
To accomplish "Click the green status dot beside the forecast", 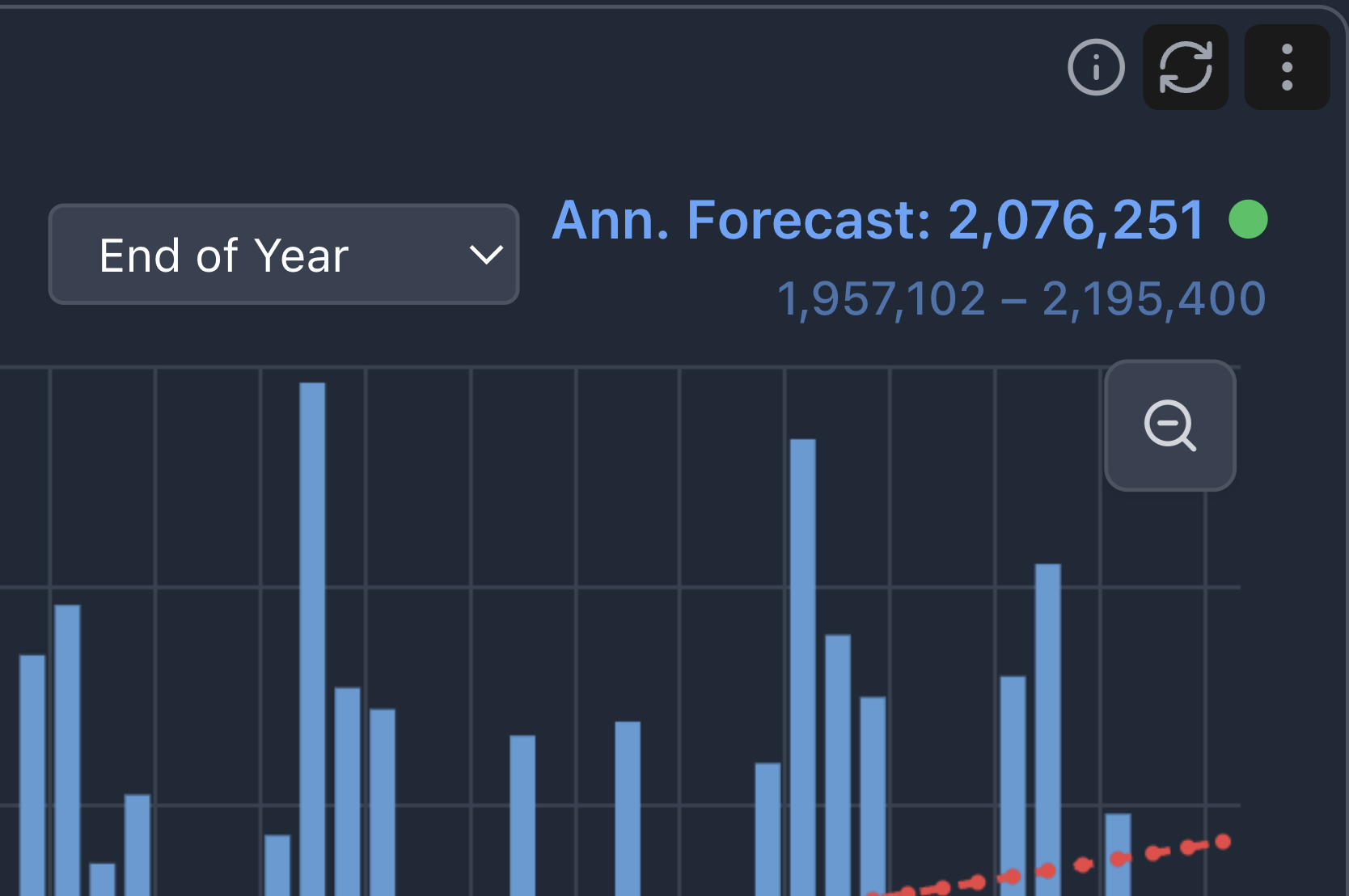I will 1248,220.
